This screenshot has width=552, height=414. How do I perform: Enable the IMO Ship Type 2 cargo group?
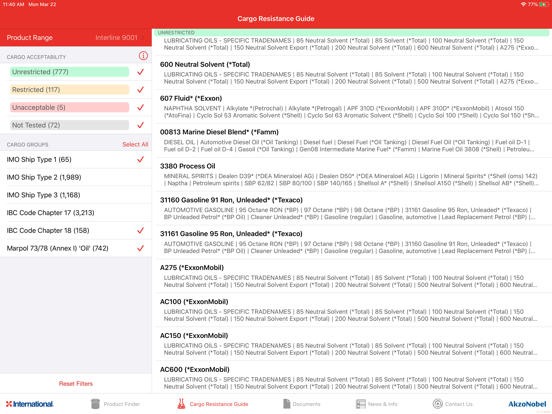pos(76,177)
